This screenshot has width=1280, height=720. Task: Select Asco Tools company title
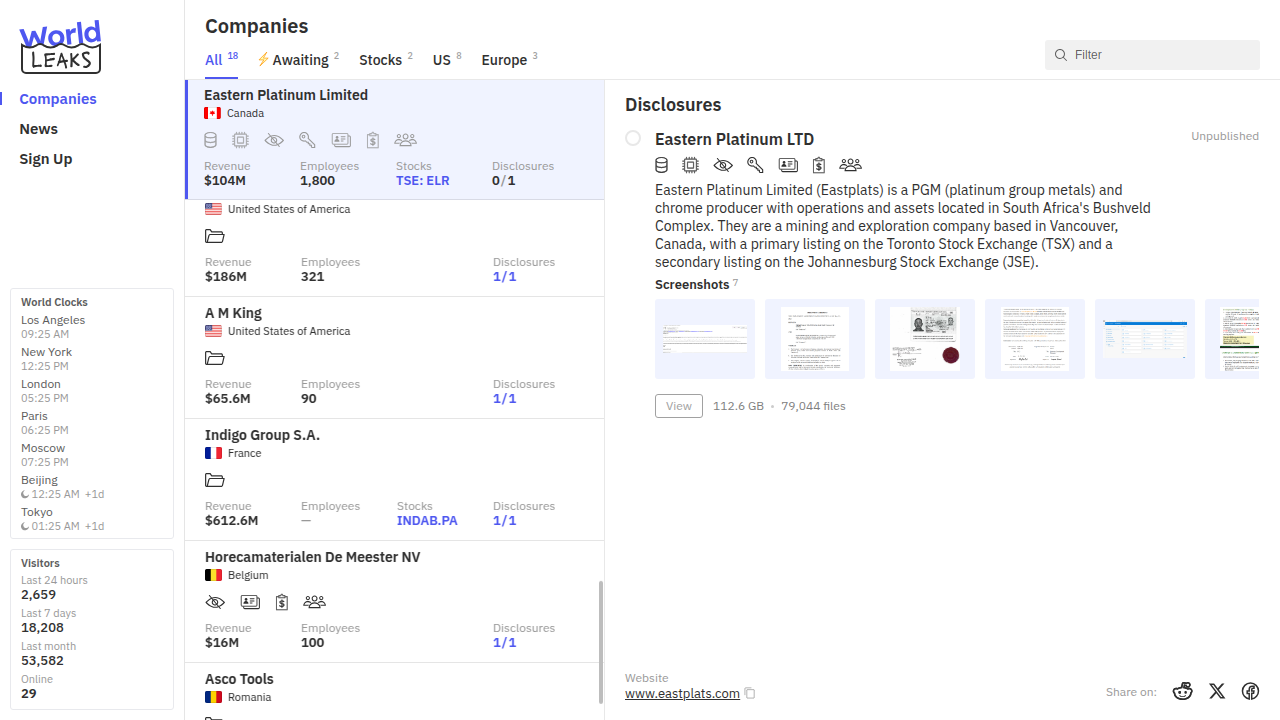pos(239,679)
